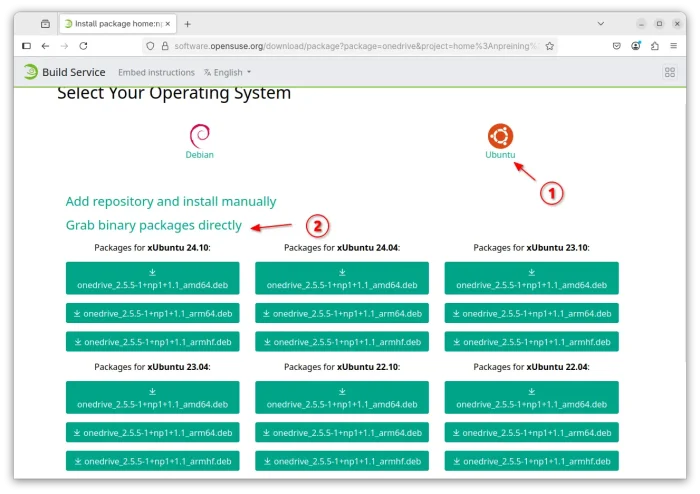Click the shield tracking protection icon
Viewport: 700px width, 494px height.
tap(150, 46)
